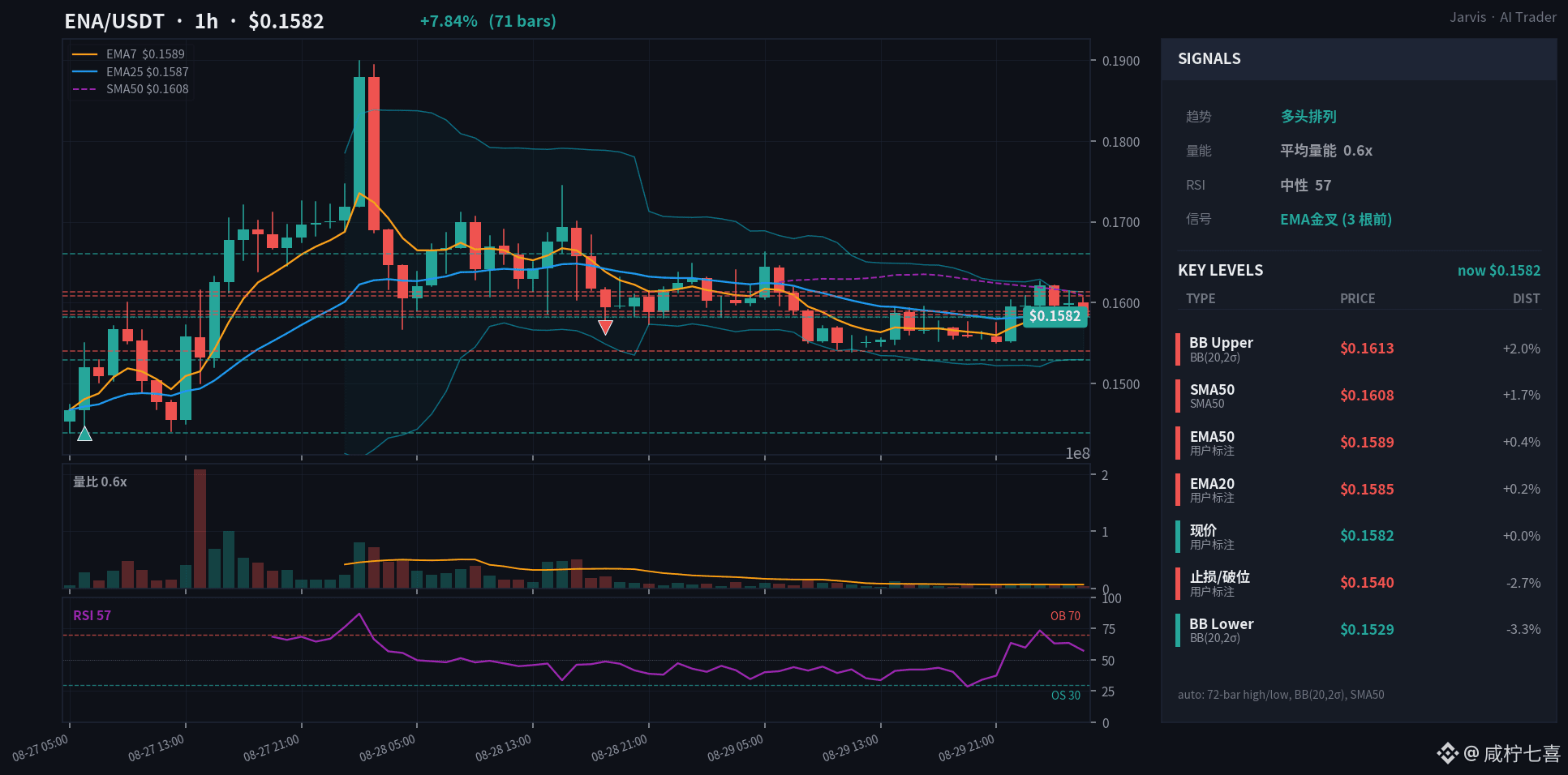Screen dimensions: 1568x775
Task: Click the green up-triangle buy marker
Action: point(84,434)
